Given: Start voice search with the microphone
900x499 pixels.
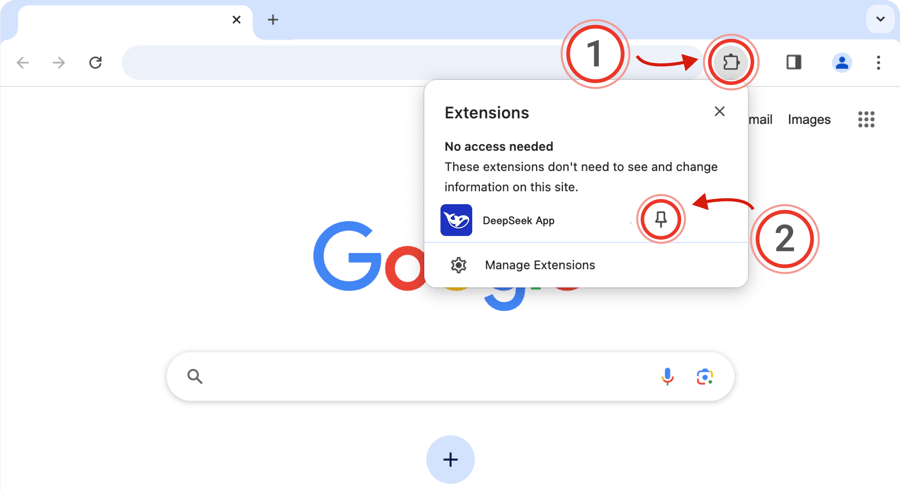Looking at the screenshot, I should pos(667,377).
